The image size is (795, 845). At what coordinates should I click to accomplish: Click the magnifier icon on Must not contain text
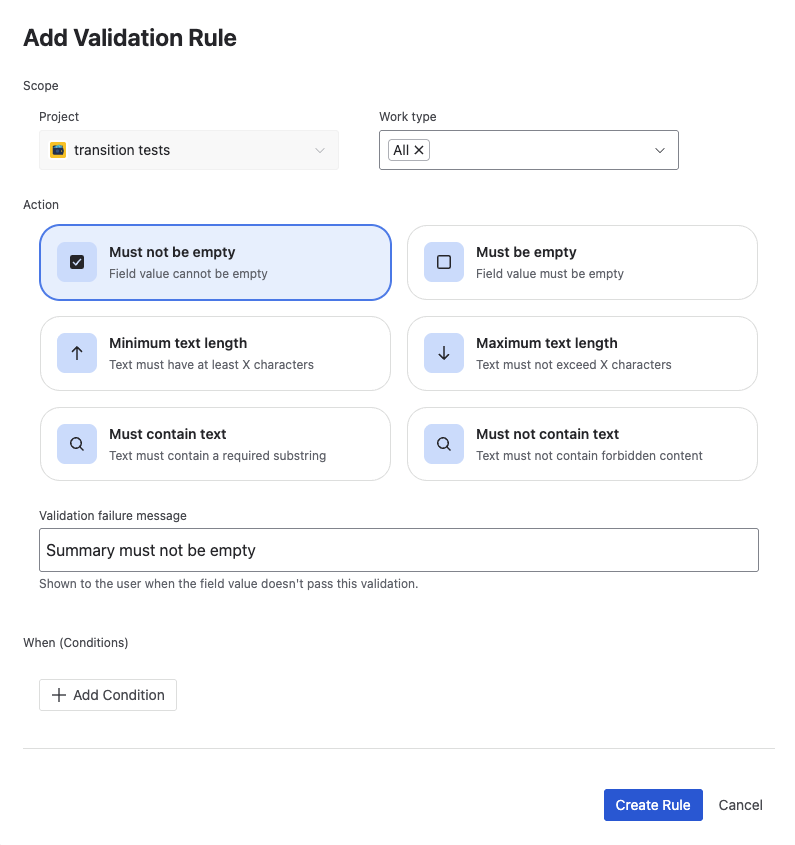click(x=444, y=444)
